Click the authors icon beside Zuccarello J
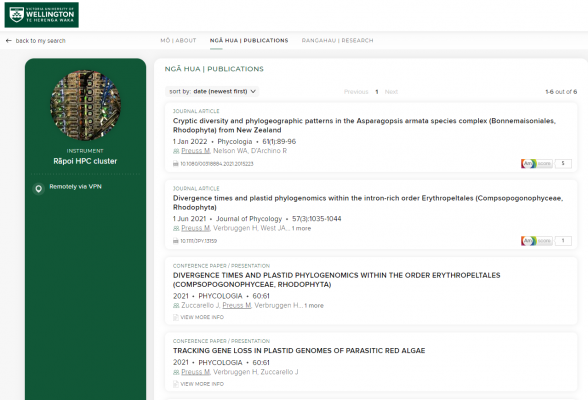The height and width of the screenshot is (400, 588). click(176, 306)
